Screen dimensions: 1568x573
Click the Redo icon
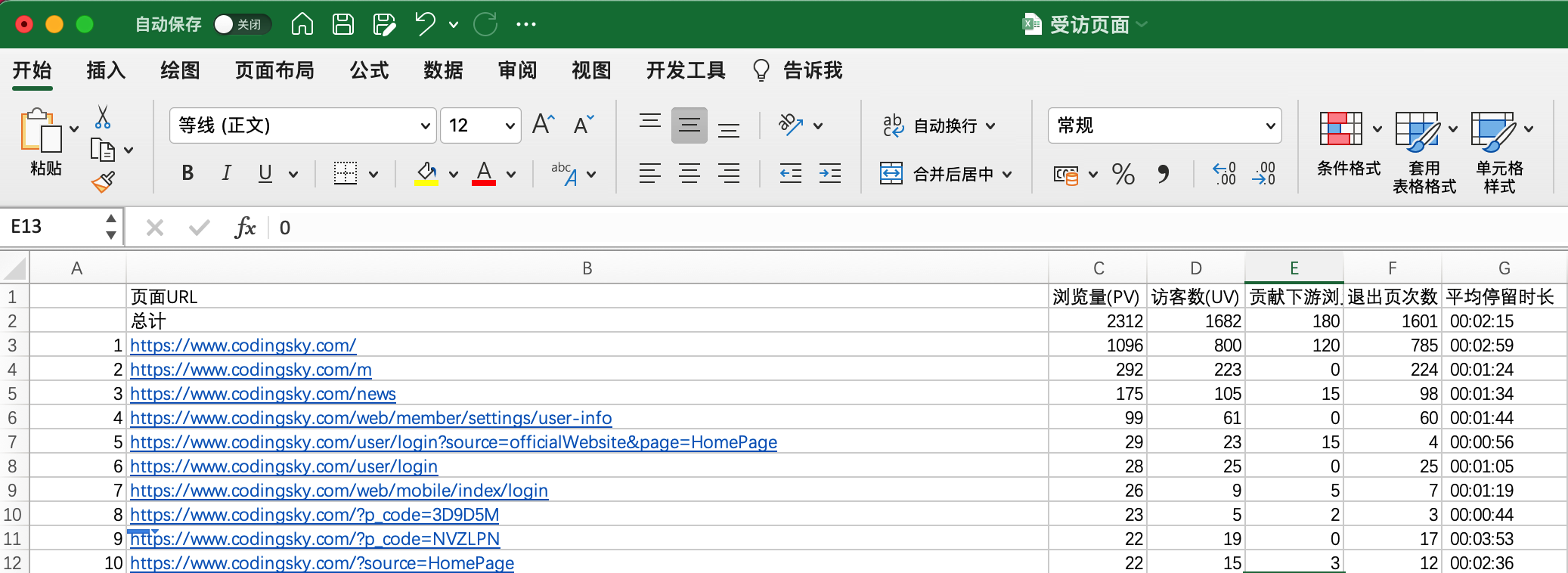coord(485,24)
